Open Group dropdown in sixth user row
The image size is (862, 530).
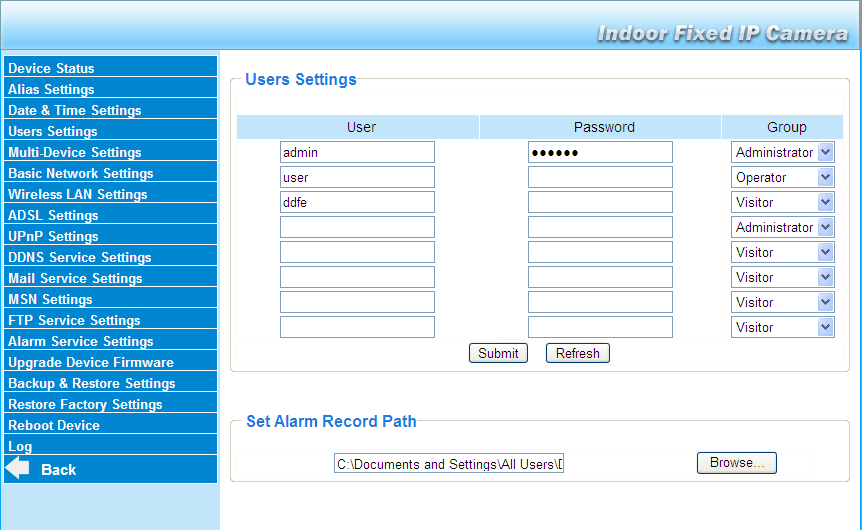click(782, 277)
